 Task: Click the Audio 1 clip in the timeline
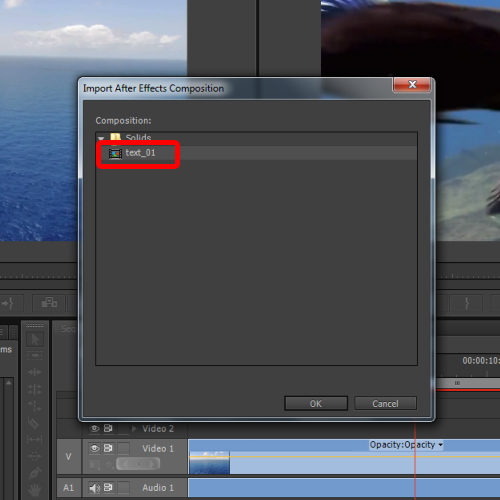(344, 488)
